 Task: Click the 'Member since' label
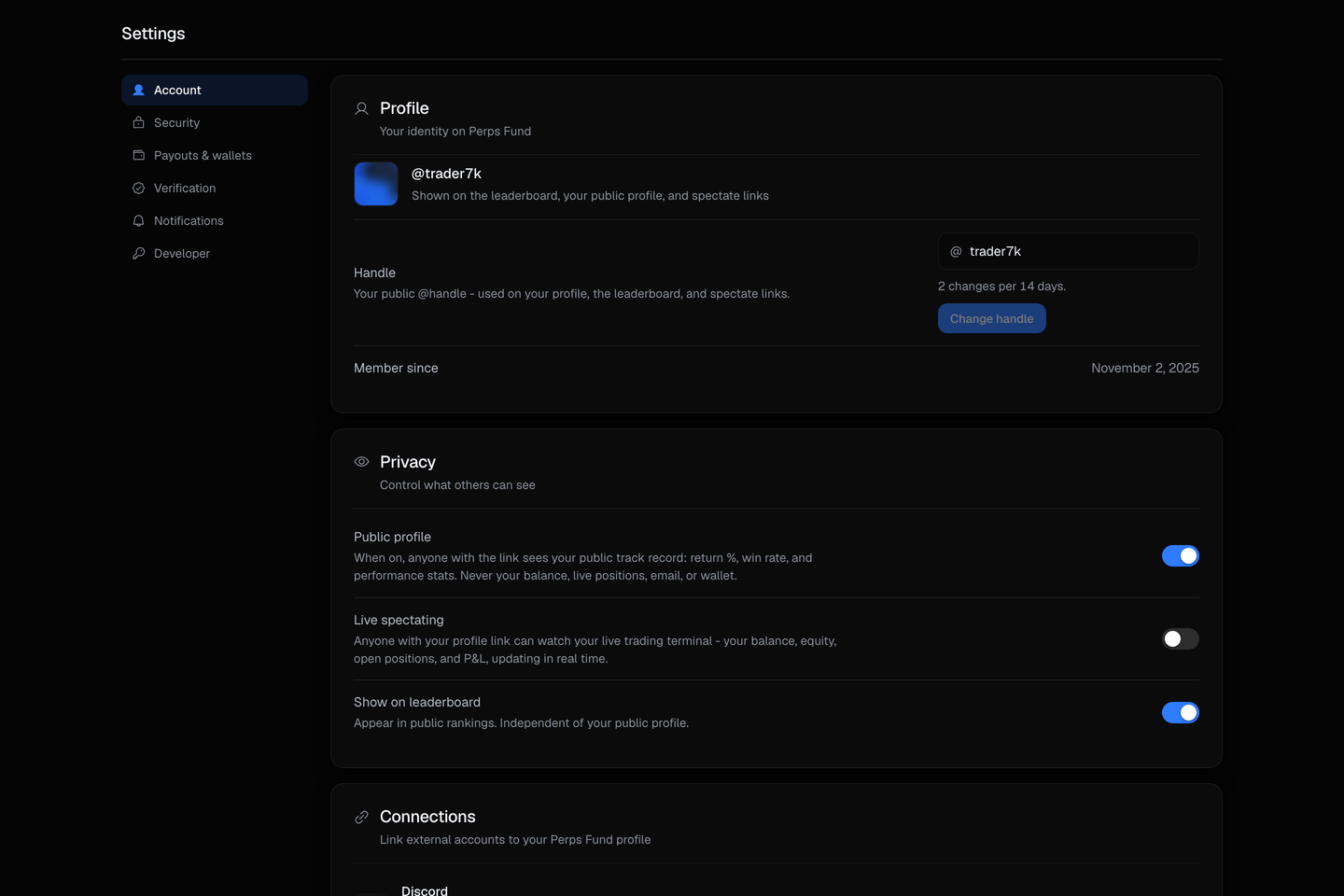coord(396,369)
